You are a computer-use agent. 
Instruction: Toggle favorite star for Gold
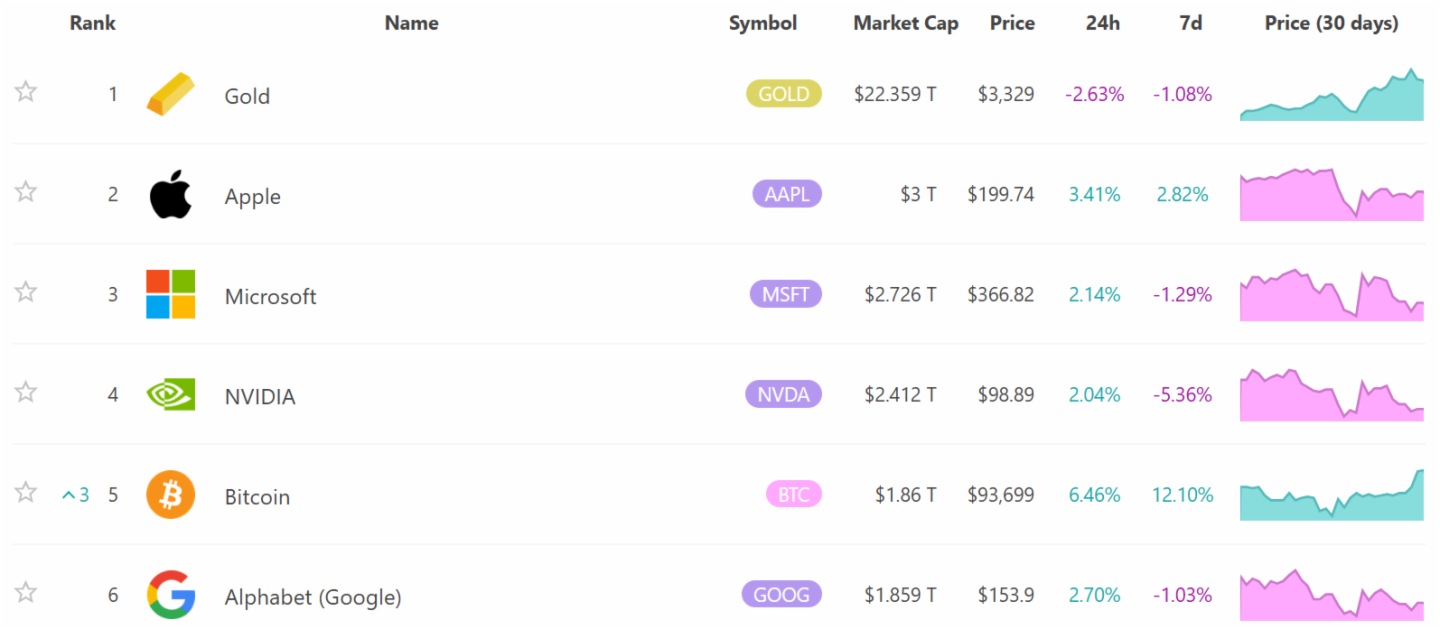coord(26,92)
